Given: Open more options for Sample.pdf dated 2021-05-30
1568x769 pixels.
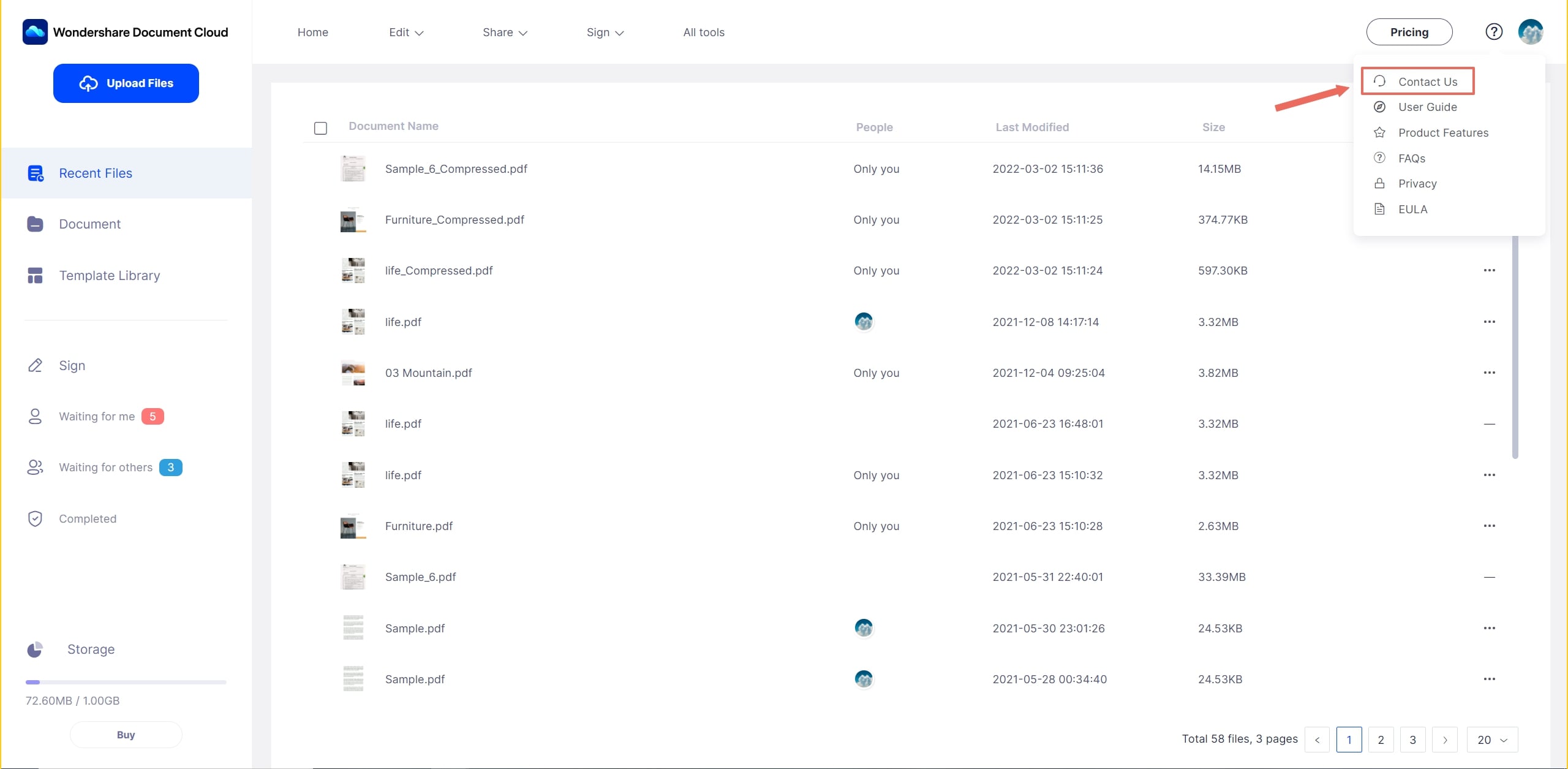Looking at the screenshot, I should point(1490,628).
